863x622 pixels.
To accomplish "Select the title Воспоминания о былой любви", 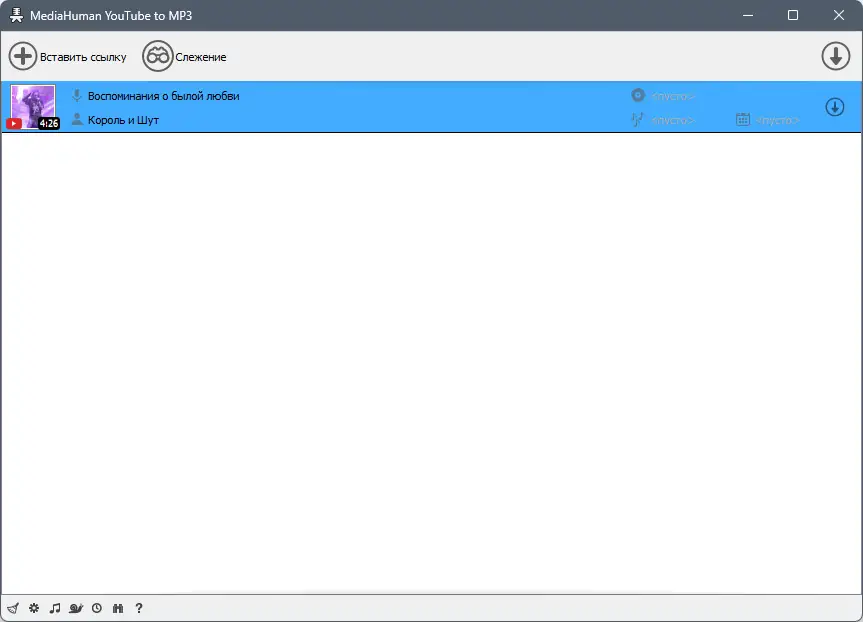I will [163, 95].
